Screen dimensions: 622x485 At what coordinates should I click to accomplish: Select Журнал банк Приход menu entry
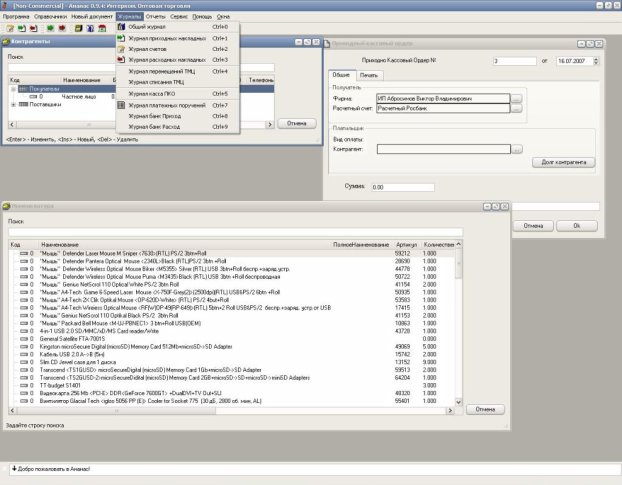[178, 116]
